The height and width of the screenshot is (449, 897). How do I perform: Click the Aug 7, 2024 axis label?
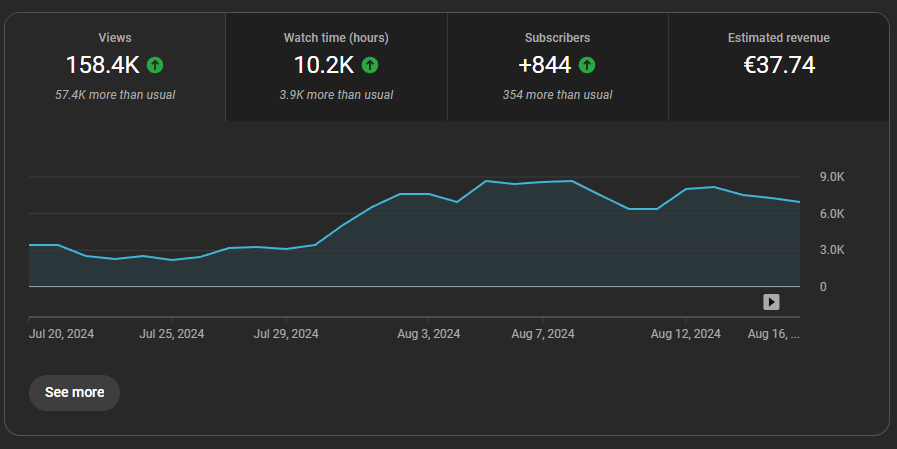(543, 334)
